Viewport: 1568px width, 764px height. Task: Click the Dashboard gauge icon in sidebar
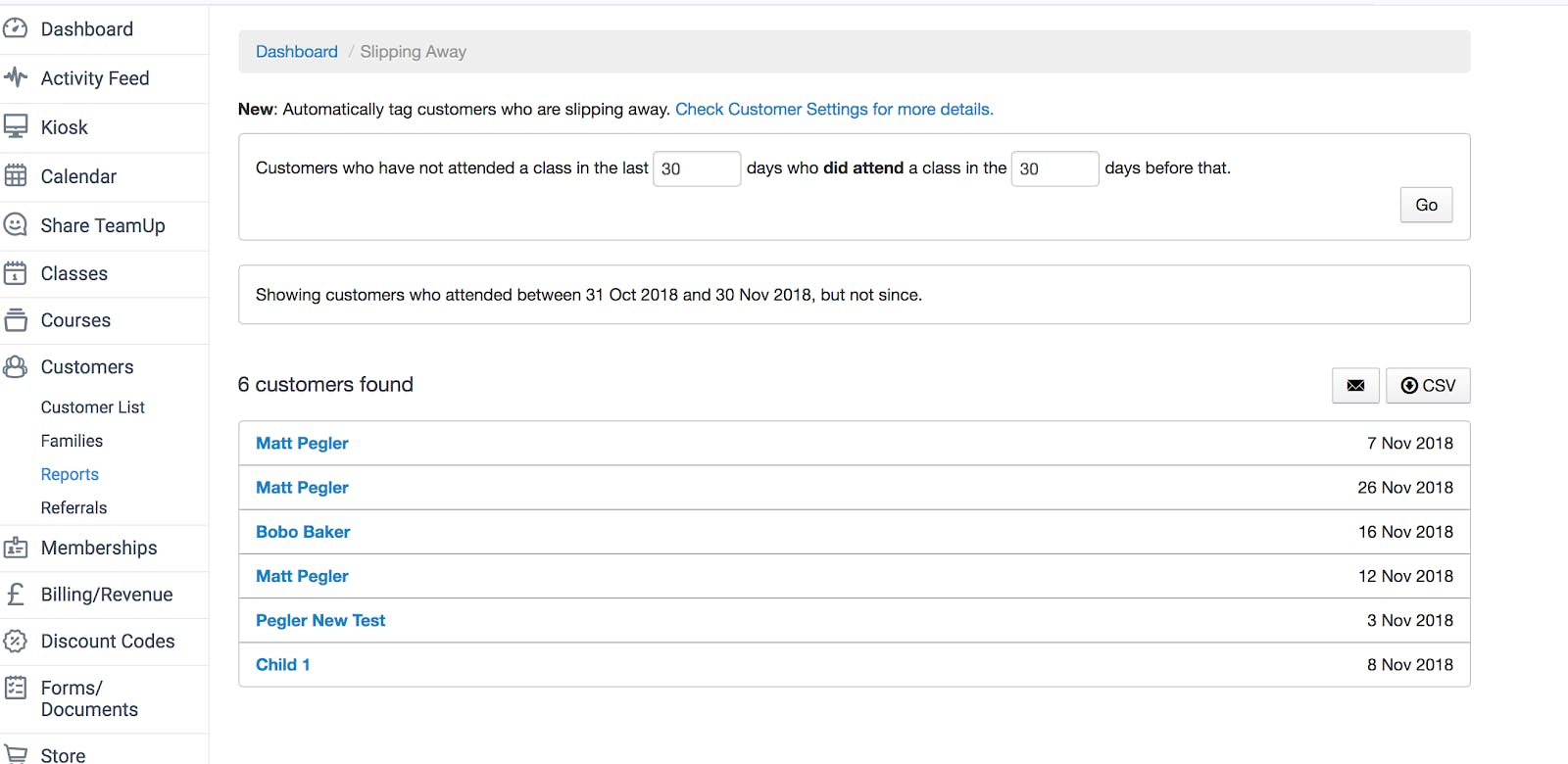(x=16, y=29)
